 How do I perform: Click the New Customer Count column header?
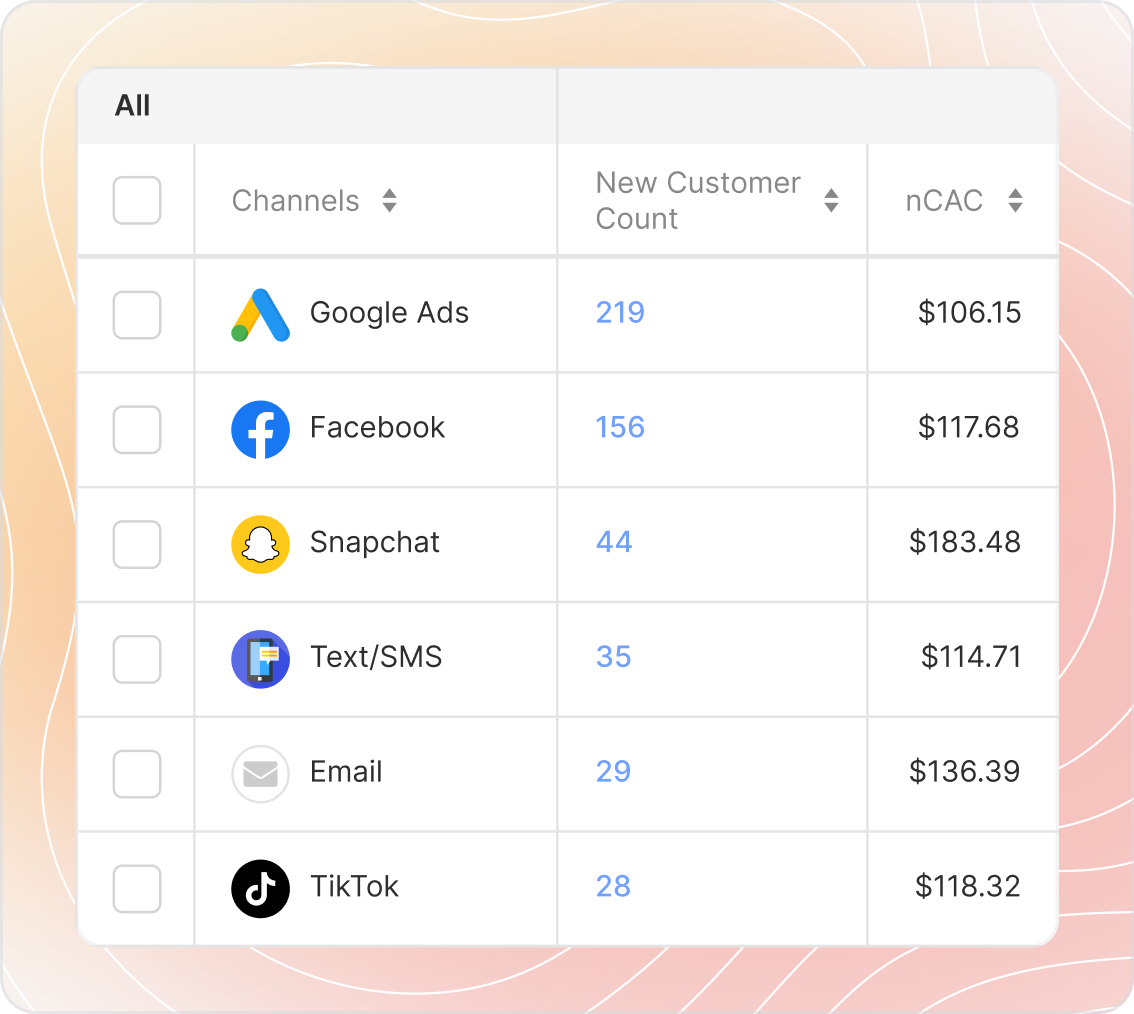point(698,201)
